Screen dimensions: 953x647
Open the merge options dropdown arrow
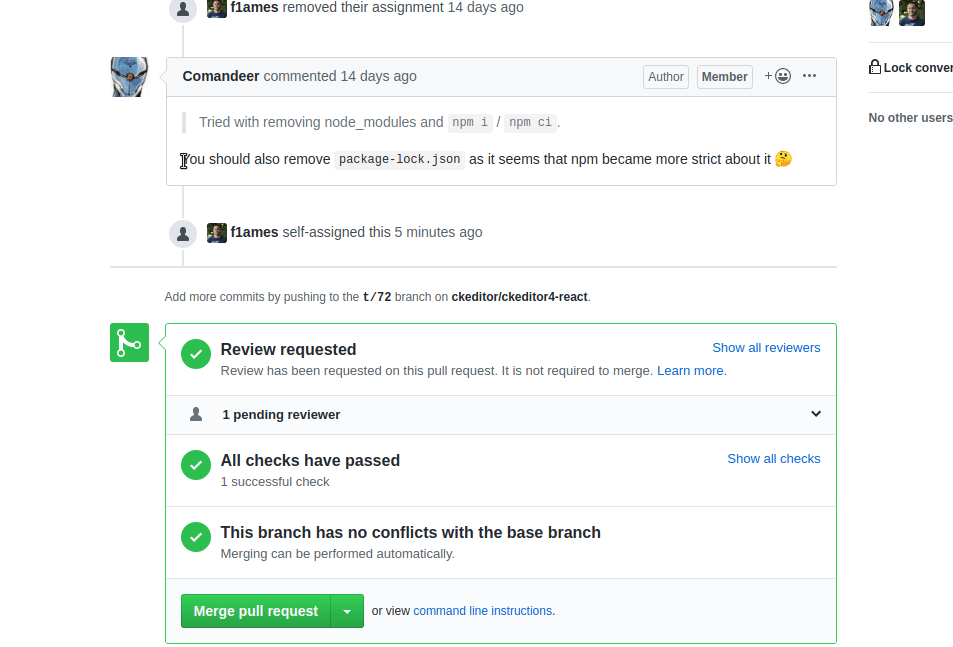tap(347, 610)
